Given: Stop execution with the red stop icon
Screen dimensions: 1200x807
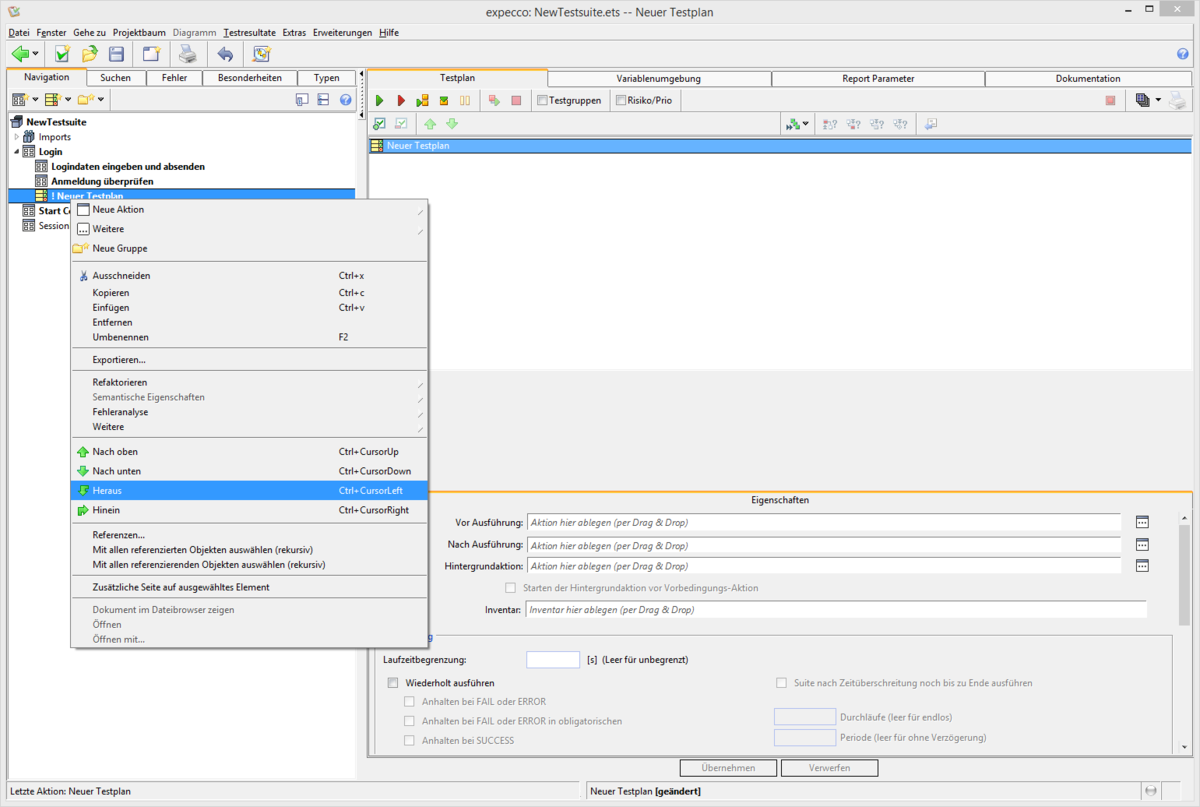Looking at the screenshot, I should click(516, 100).
